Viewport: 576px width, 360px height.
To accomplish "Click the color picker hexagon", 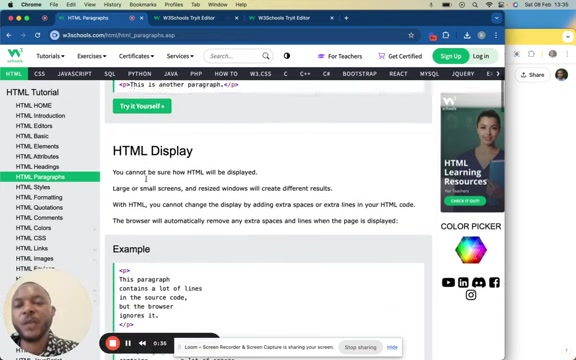I will tap(471, 250).
